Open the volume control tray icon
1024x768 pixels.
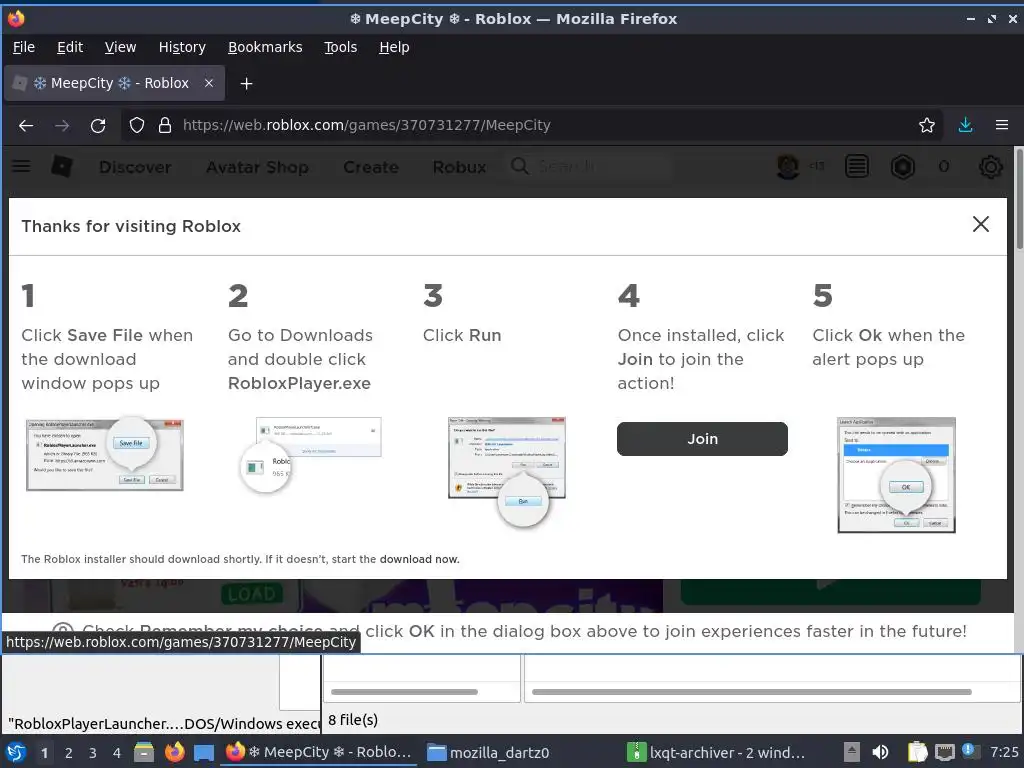pyautogui.click(x=880, y=752)
